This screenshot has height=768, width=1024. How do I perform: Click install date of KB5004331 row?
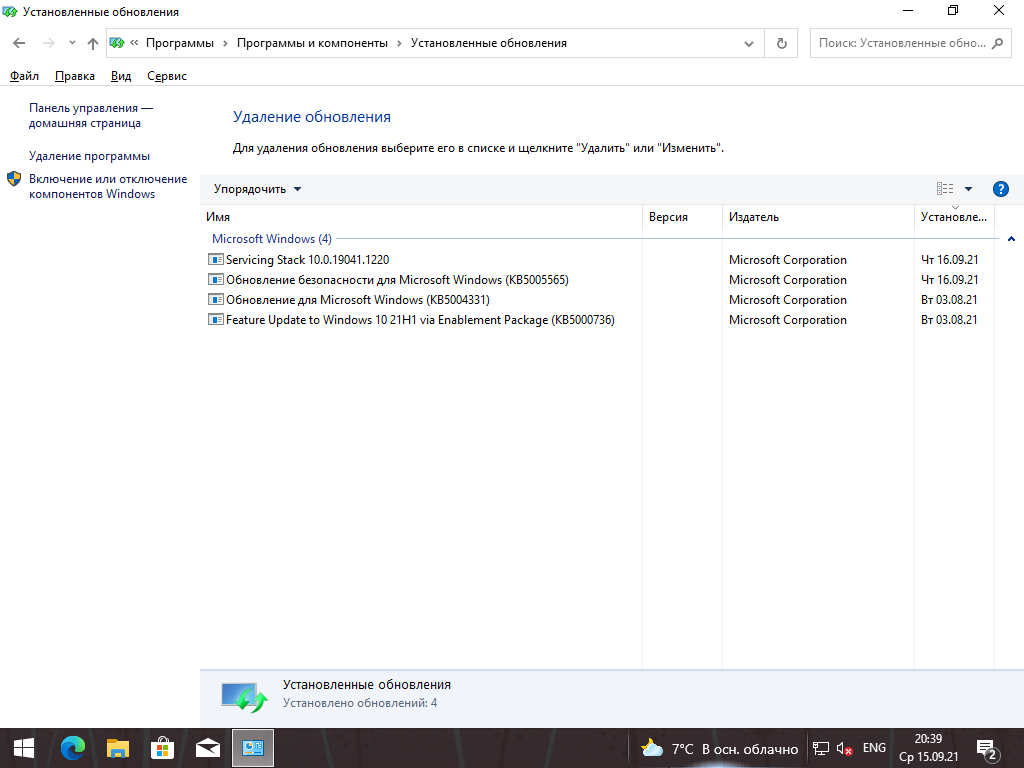click(949, 300)
